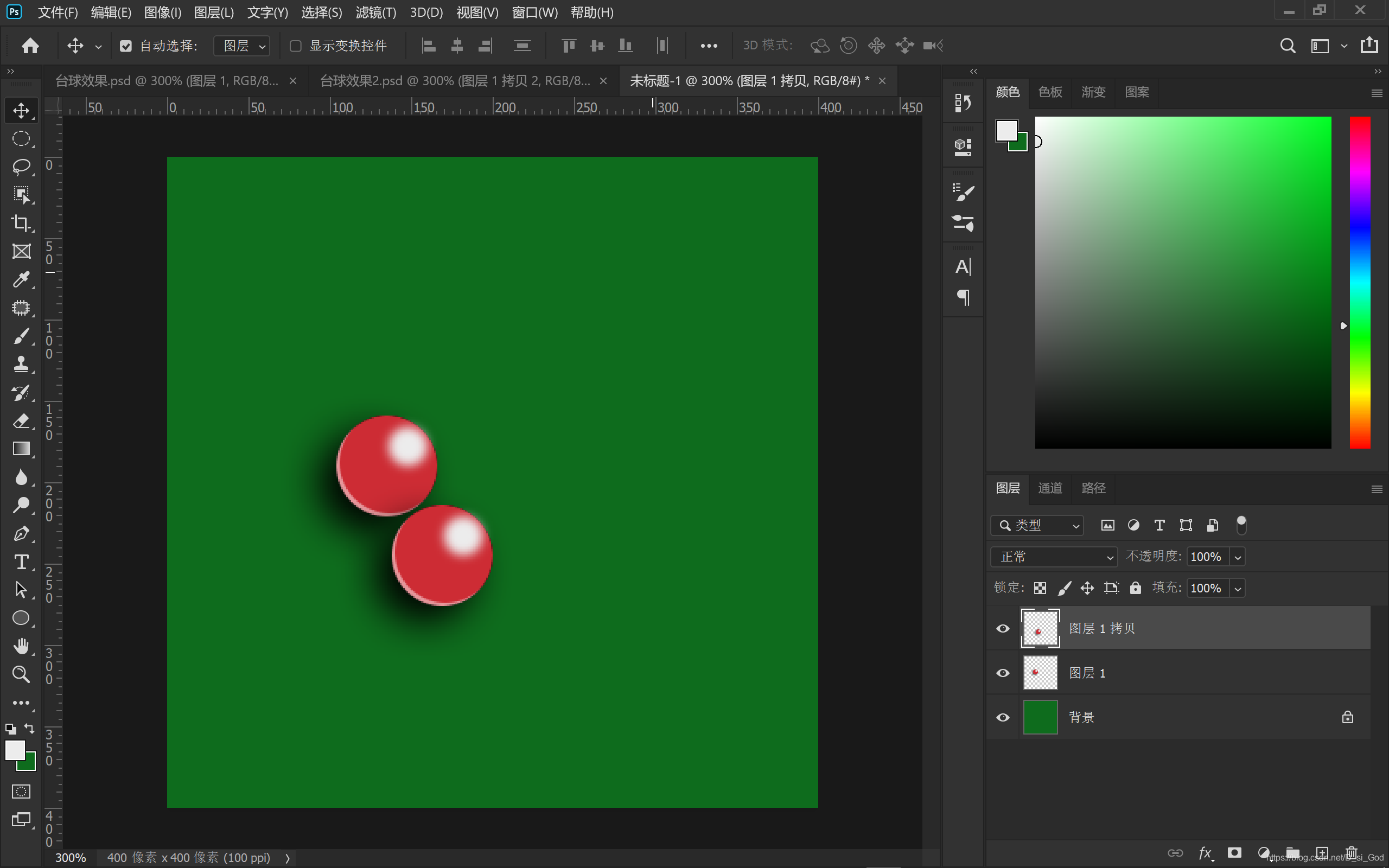Viewport: 1389px width, 868px height.
Task: Open the Color panel menu
Action: tap(1377, 93)
